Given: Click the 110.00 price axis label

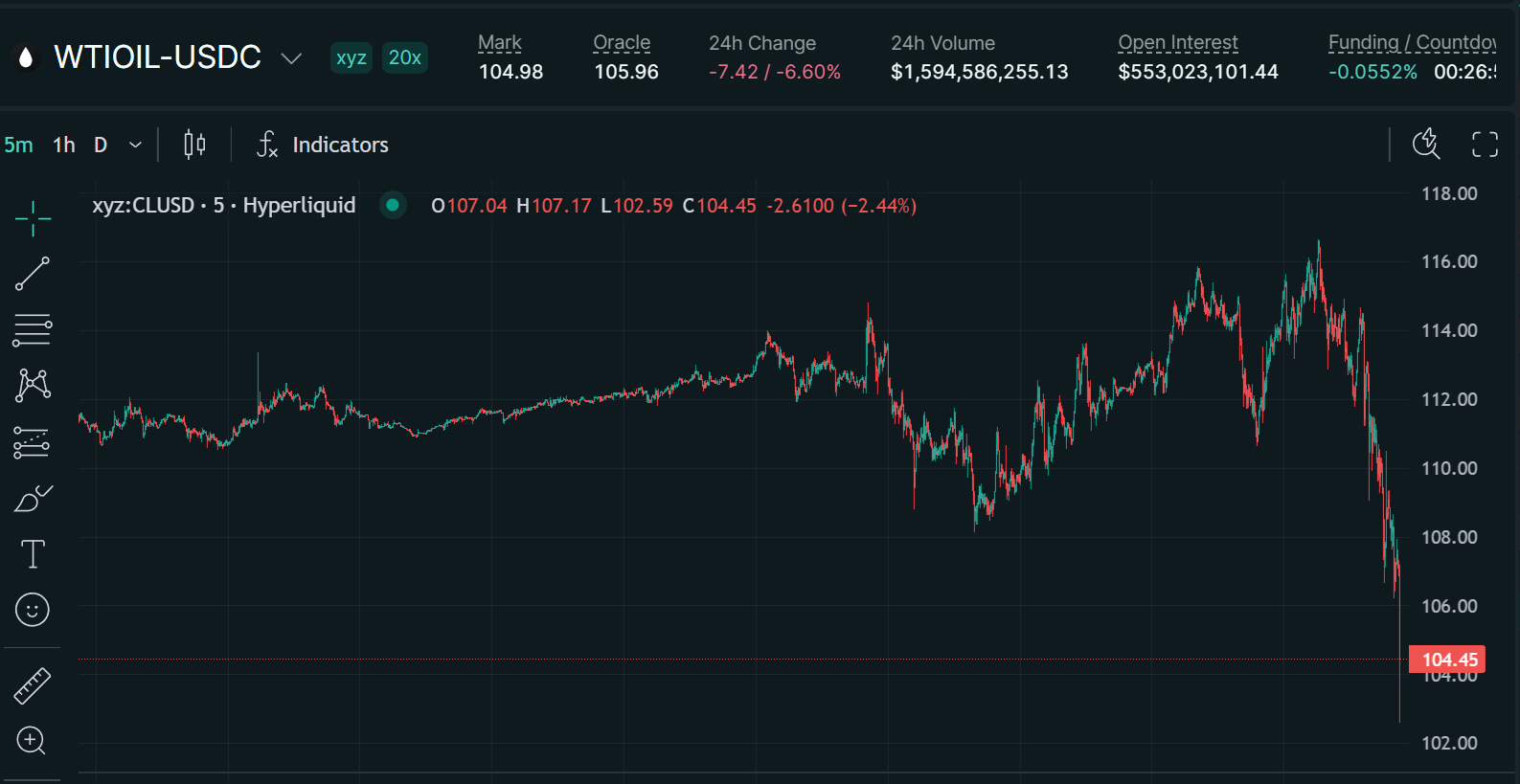Looking at the screenshot, I should [x=1449, y=468].
